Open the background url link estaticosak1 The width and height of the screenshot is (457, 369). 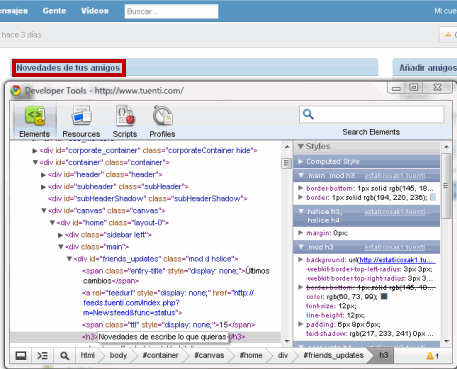[397, 260]
